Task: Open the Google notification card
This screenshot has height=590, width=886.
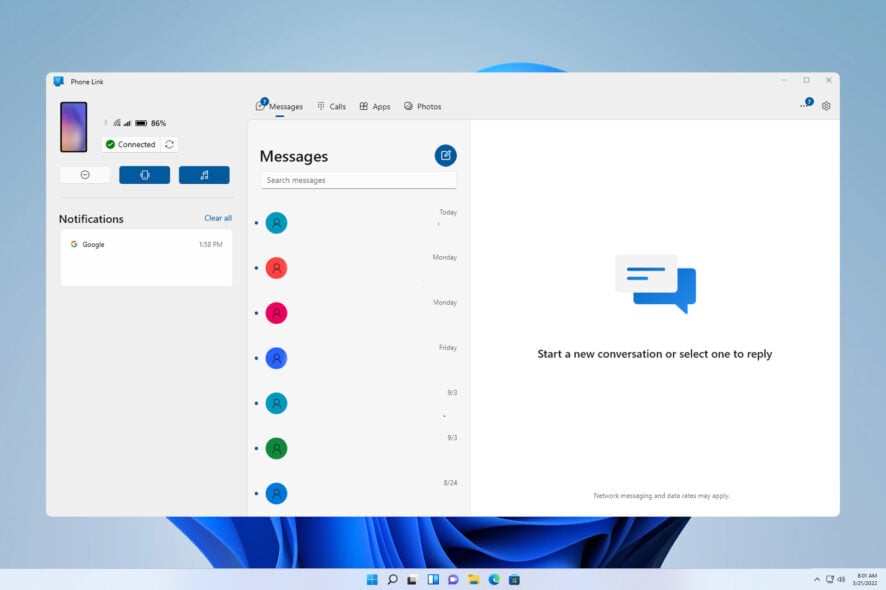Action: [146, 258]
